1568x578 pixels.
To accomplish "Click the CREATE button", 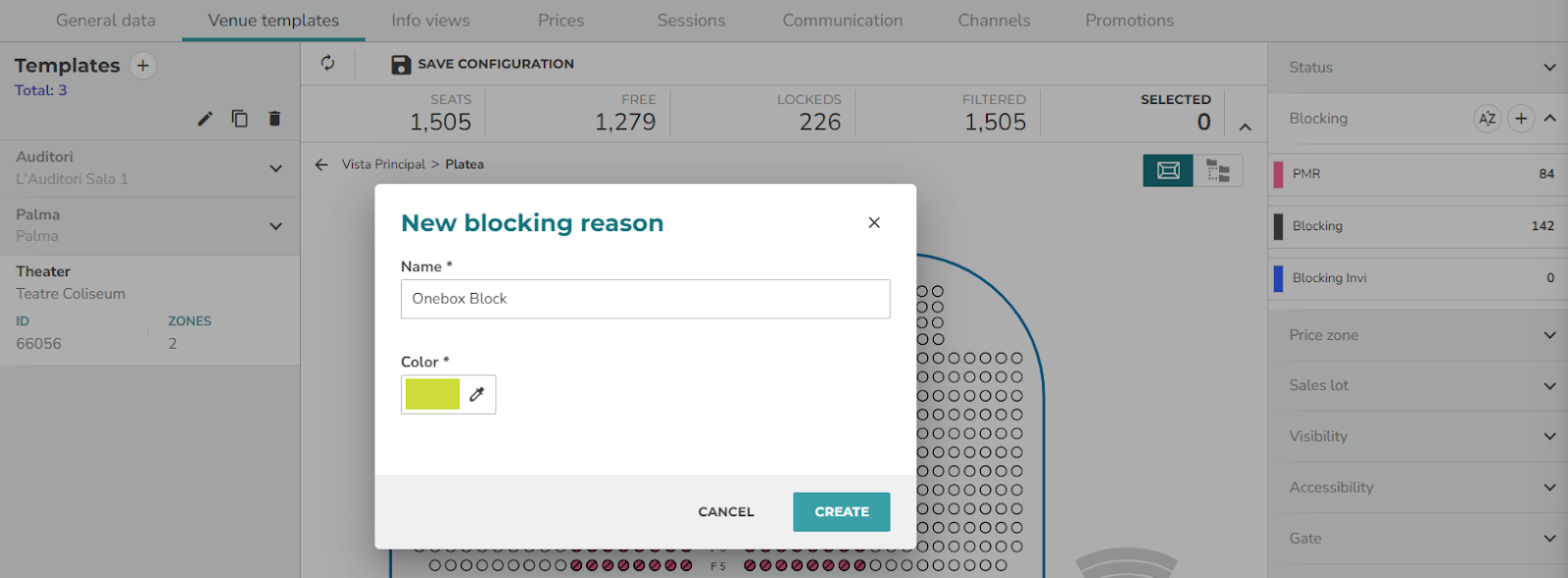I will click(x=841, y=511).
